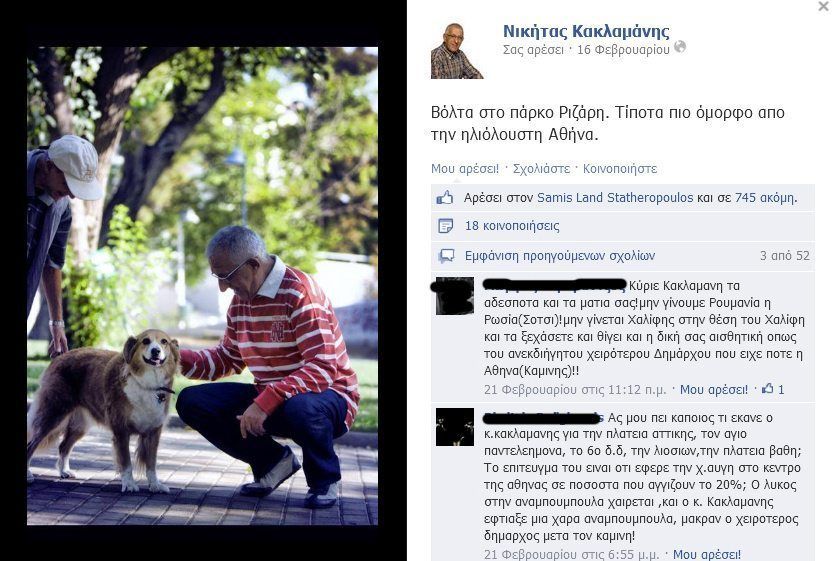Click the photo of man petting dog
832x561 pixels.
pyautogui.click(x=202, y=286)
